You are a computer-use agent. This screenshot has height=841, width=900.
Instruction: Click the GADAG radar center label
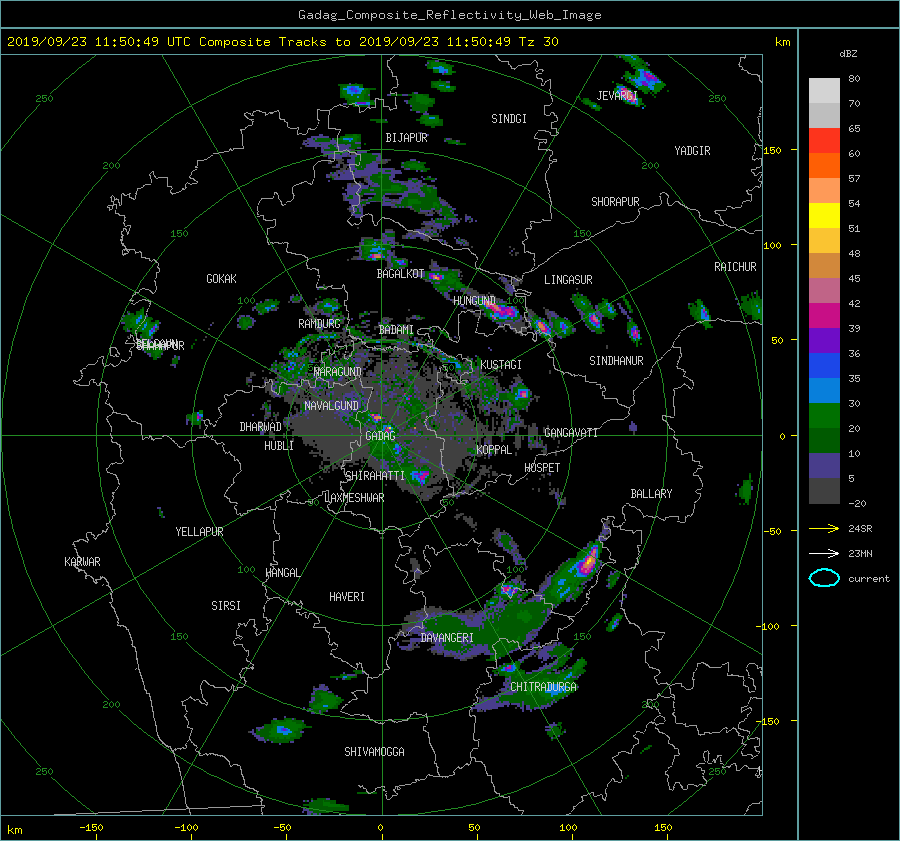380,436
